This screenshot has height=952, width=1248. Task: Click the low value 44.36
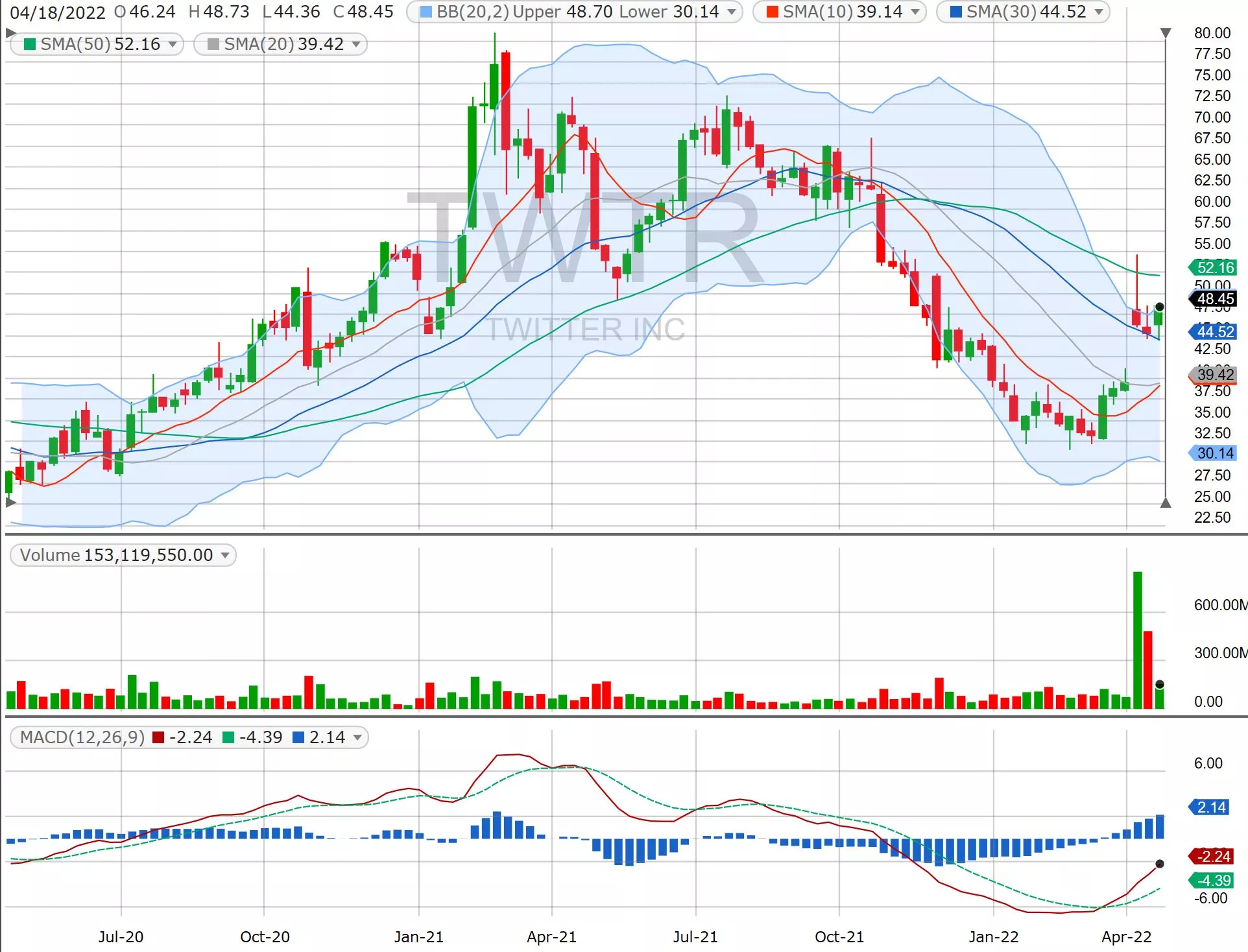pos(297,12)
